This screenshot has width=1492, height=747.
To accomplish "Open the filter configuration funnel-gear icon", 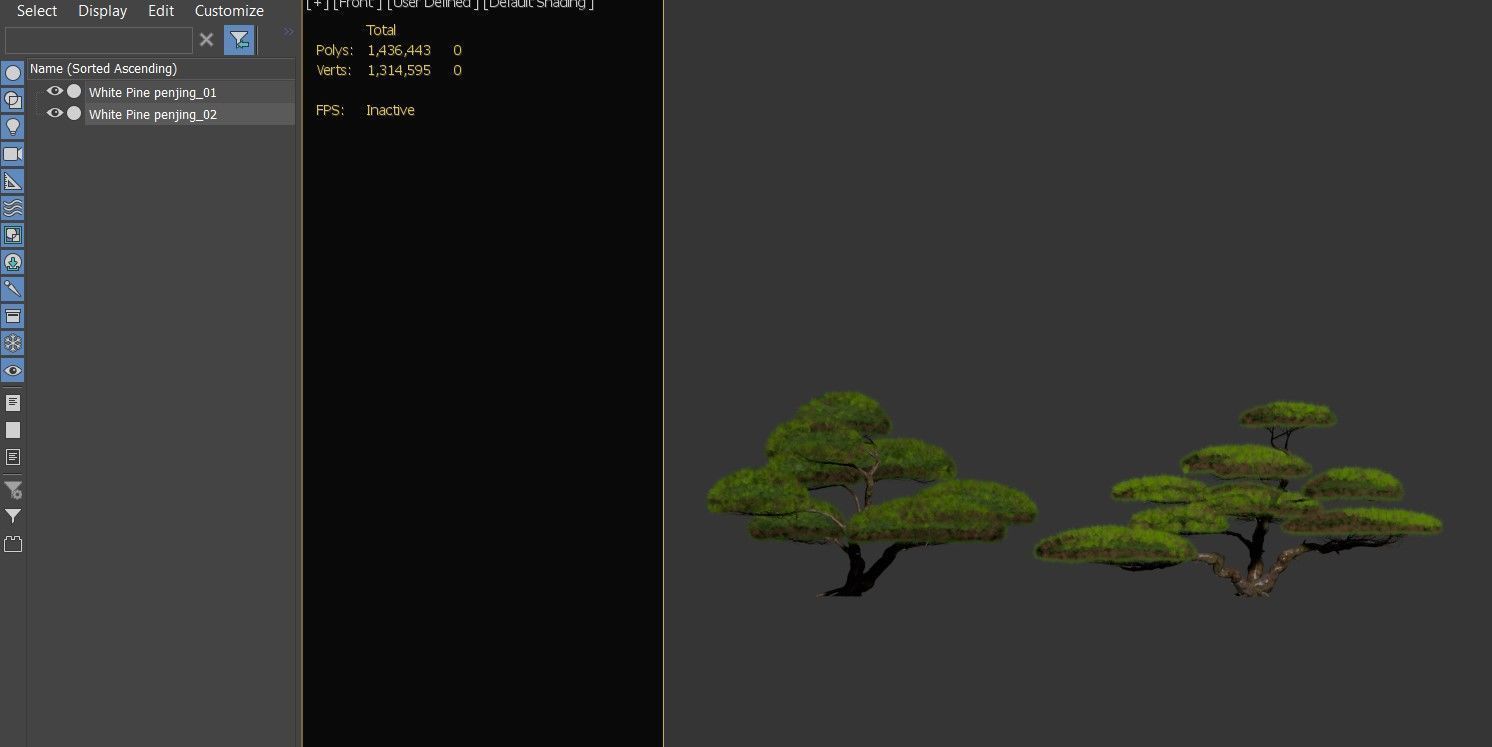I will tap(13, 490).
